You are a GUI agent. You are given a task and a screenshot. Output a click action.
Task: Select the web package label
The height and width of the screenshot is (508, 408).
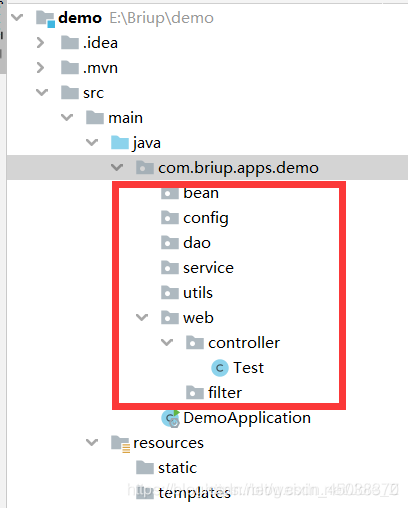click(x=198, y=318)
